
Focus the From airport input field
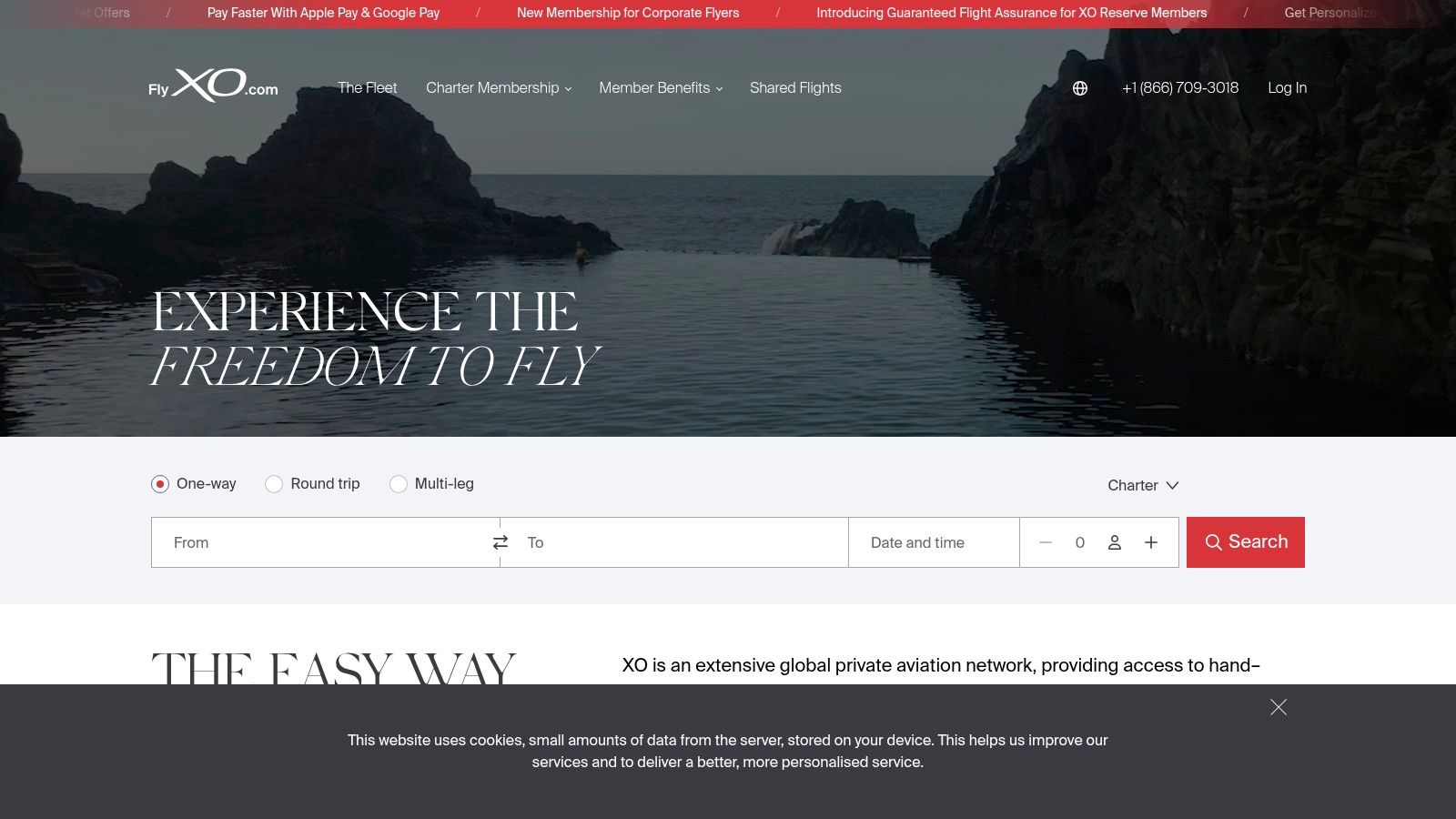point(326,542)
